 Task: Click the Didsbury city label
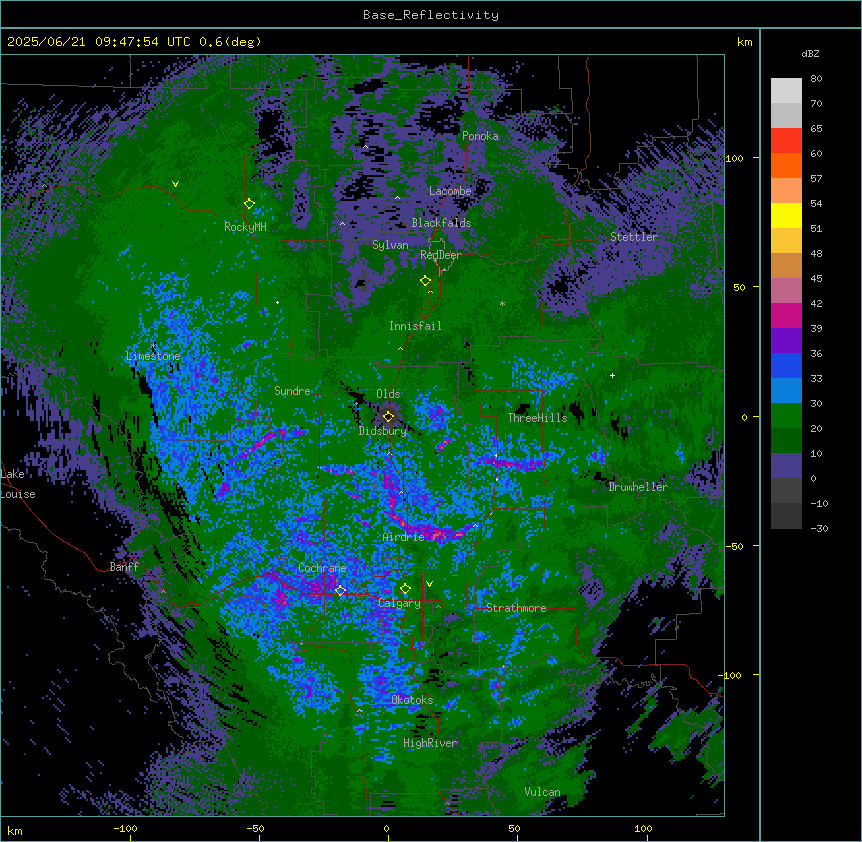(383, 431)
